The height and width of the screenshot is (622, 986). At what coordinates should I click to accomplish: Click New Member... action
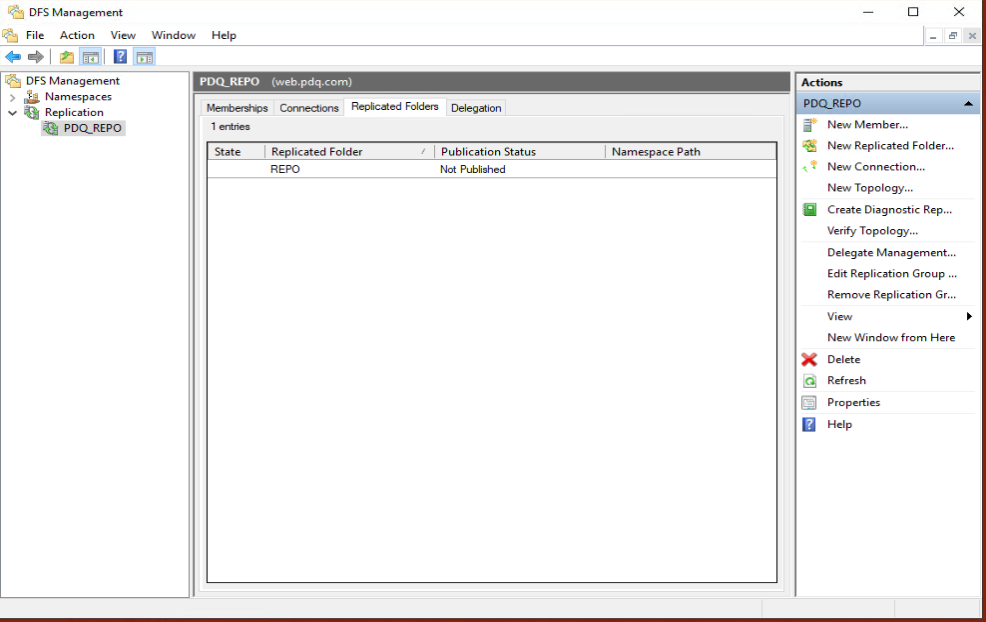[867, 125]
